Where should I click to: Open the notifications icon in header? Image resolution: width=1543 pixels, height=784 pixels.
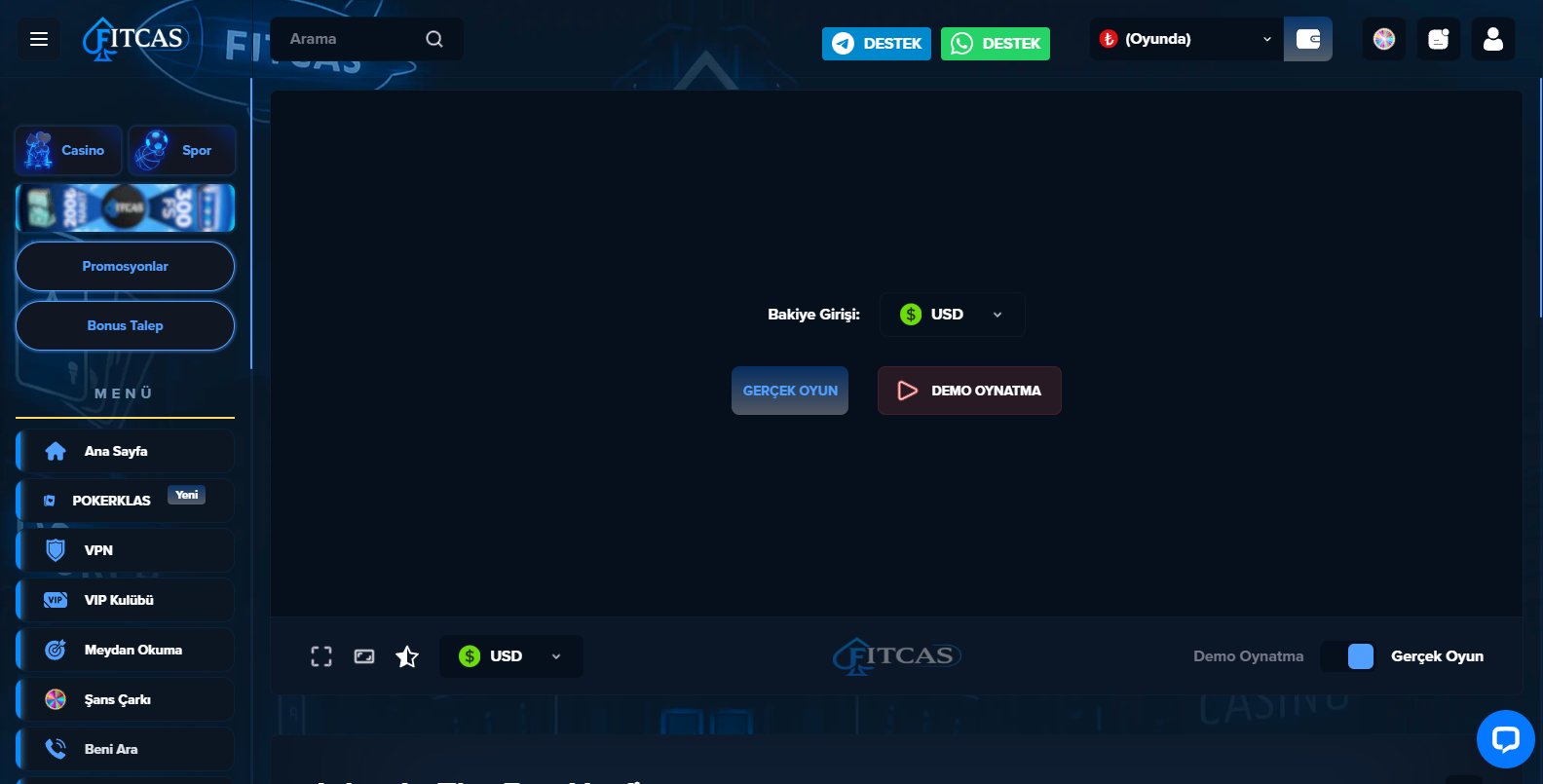pos(1438,39)
